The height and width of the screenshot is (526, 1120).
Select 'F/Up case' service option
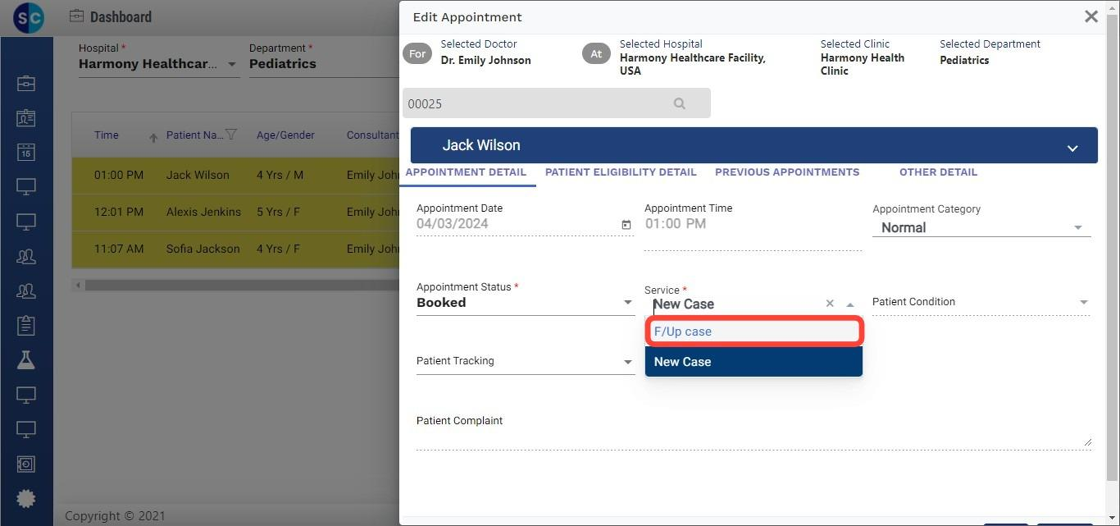[x=754, y=332]
